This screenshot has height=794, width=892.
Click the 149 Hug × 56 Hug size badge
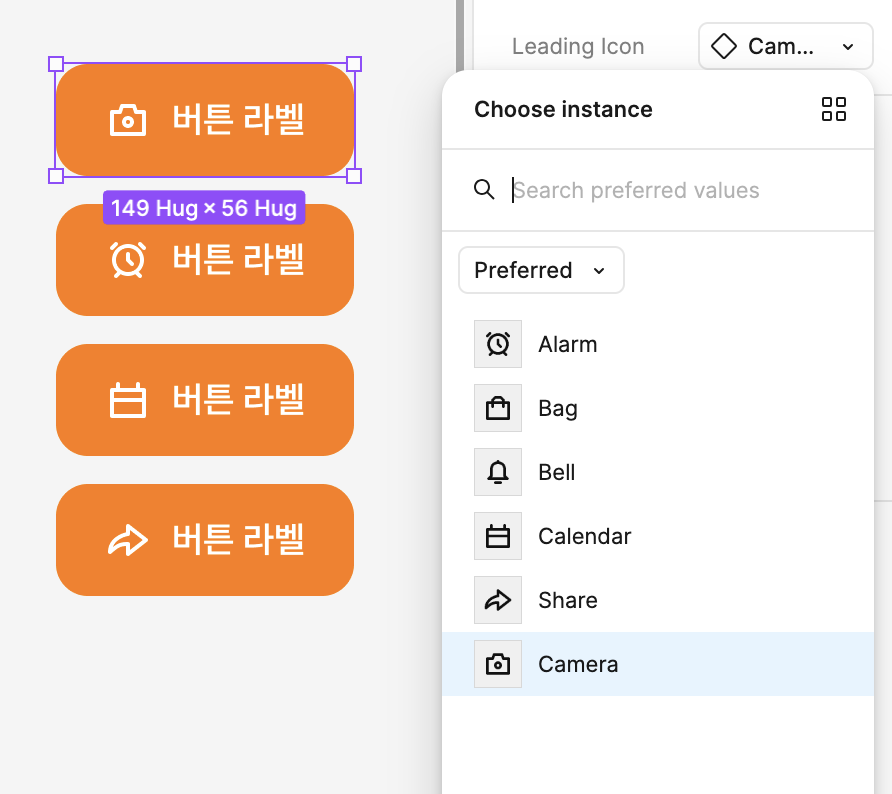[x=204, y=208]
